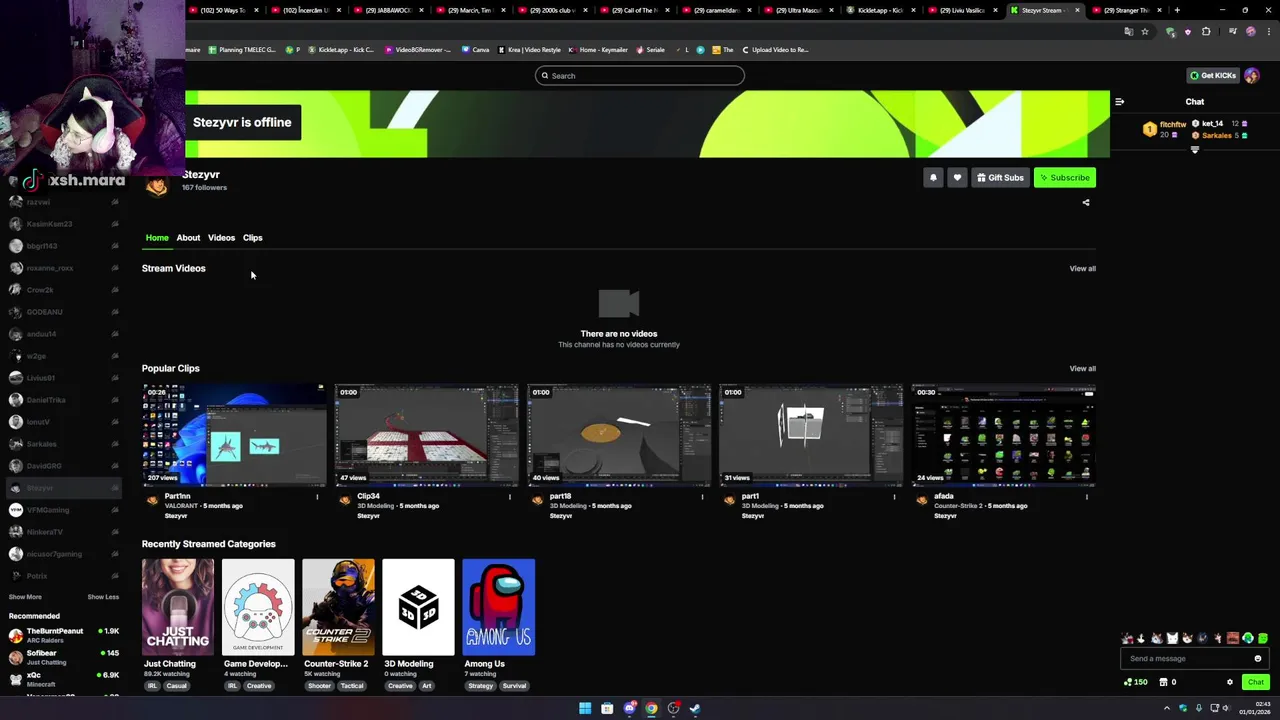
Task: Click the Show Less link in sidebar
Action: pos(103,597)
